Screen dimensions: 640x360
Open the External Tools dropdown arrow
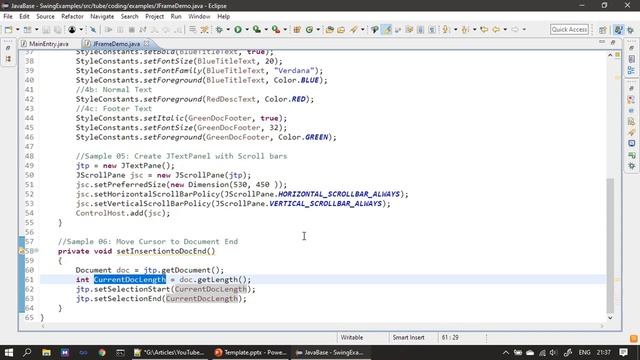point(285,29)
